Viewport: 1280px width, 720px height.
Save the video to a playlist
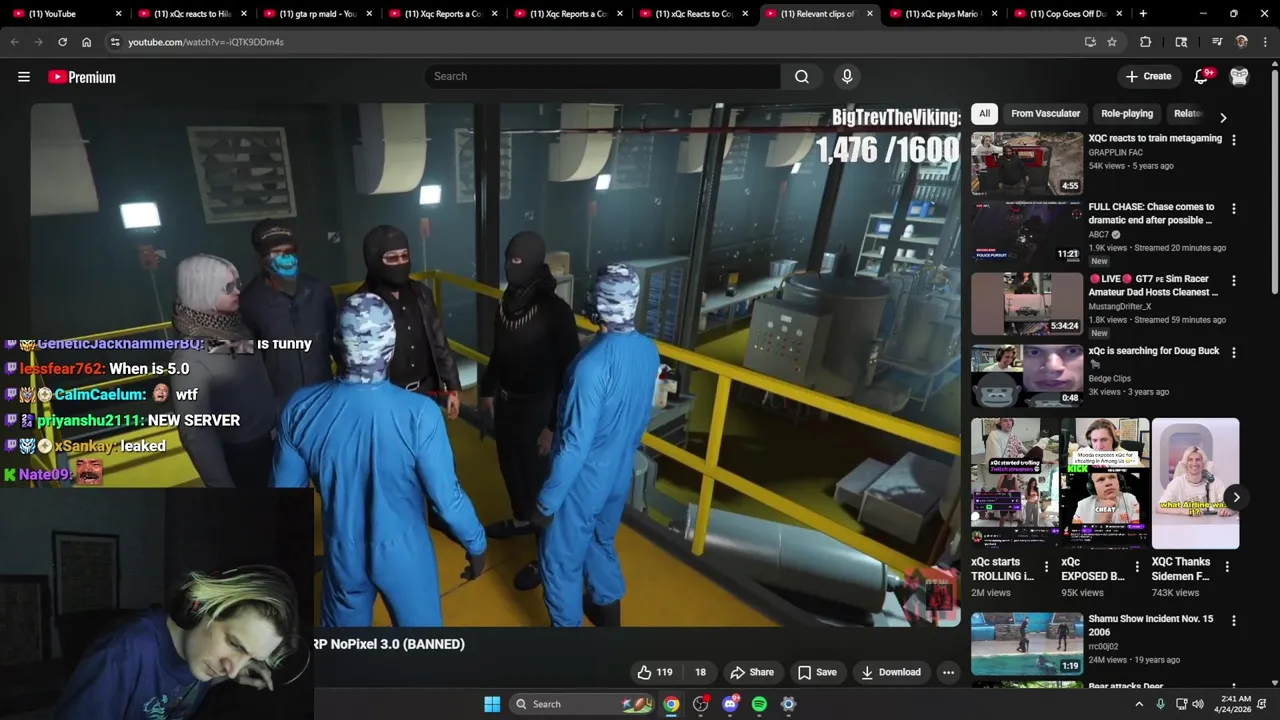(817, 672)
